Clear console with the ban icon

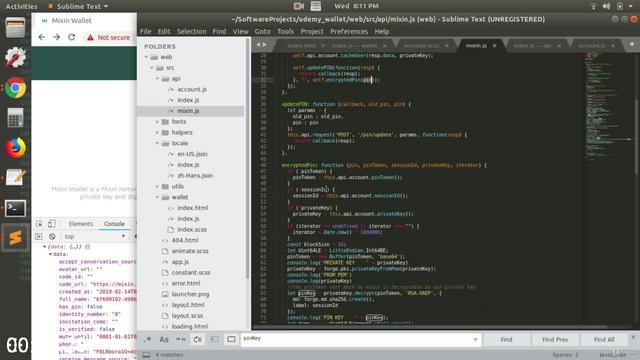[x=52, y=236]
